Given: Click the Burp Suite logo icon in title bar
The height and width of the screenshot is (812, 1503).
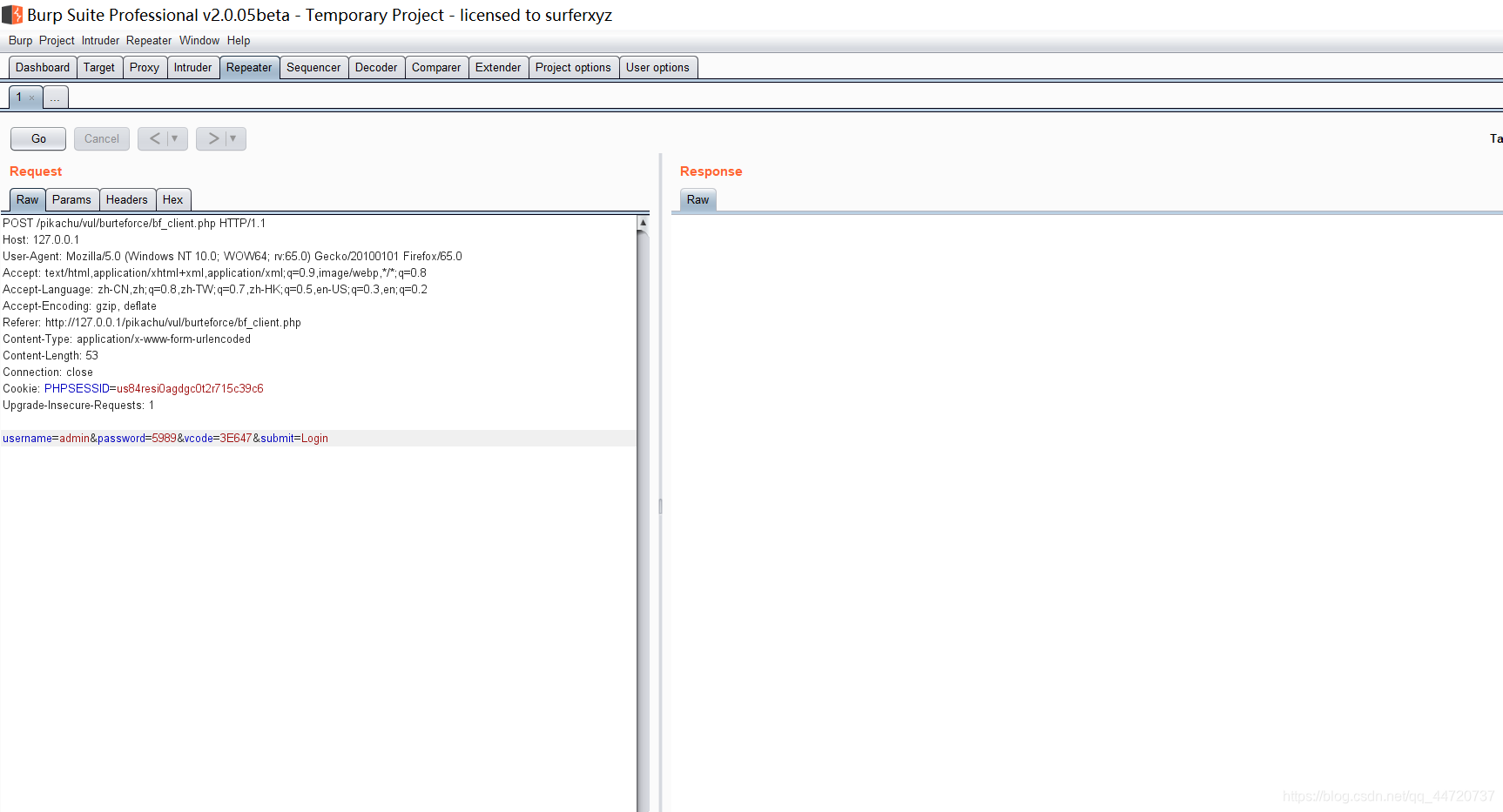Looking at the screenshot, I should tap(12, 15).
